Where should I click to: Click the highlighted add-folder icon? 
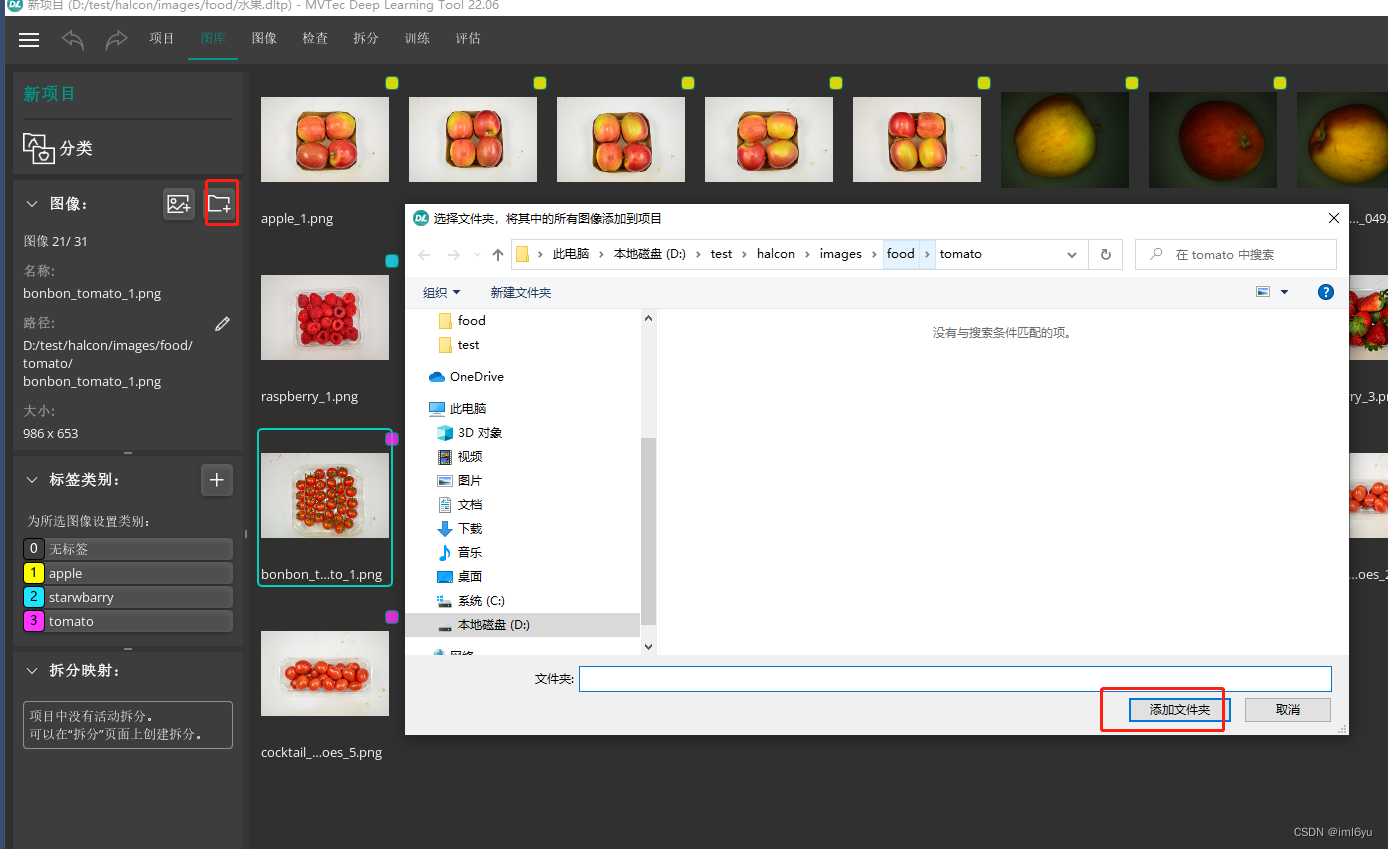point(221,203)
